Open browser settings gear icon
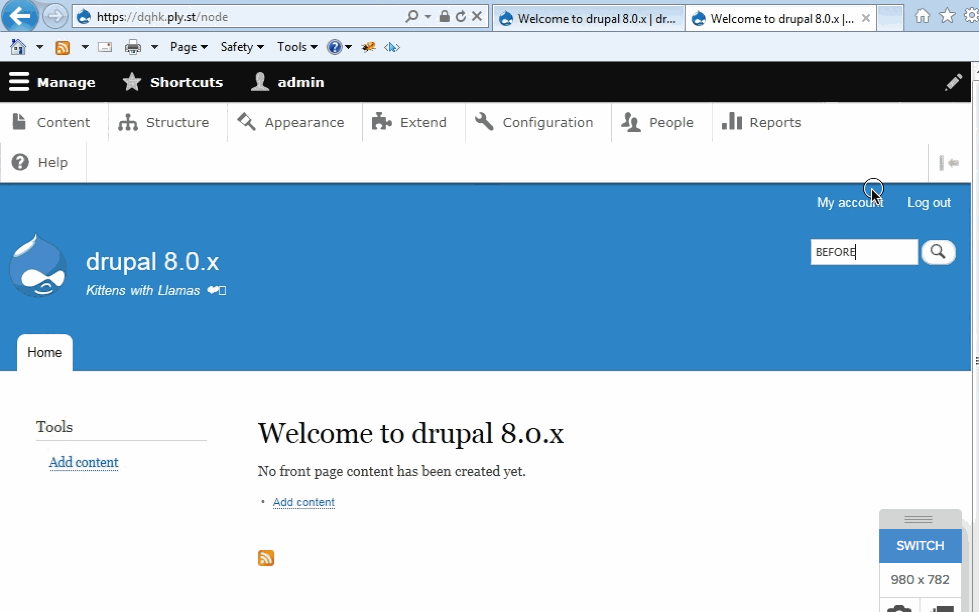979x612 pixels. (x=972, y=16)
